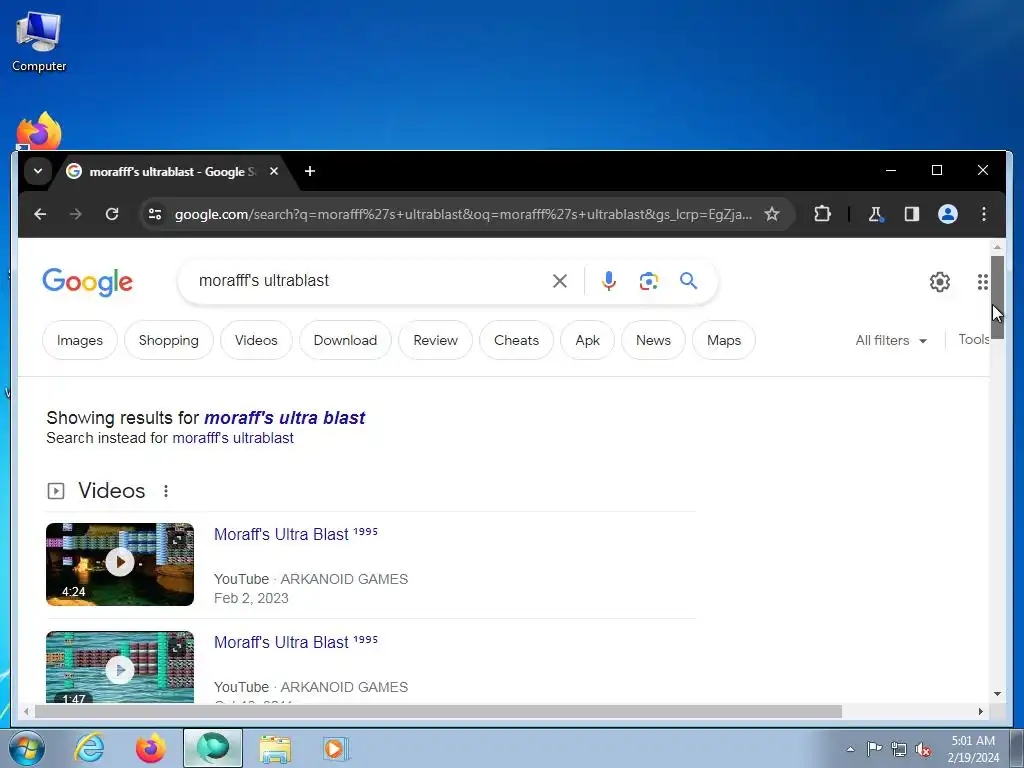Start voice search with microphone
The height and width of the screenshot is (768, 1024).
click(x=609, y=281)
